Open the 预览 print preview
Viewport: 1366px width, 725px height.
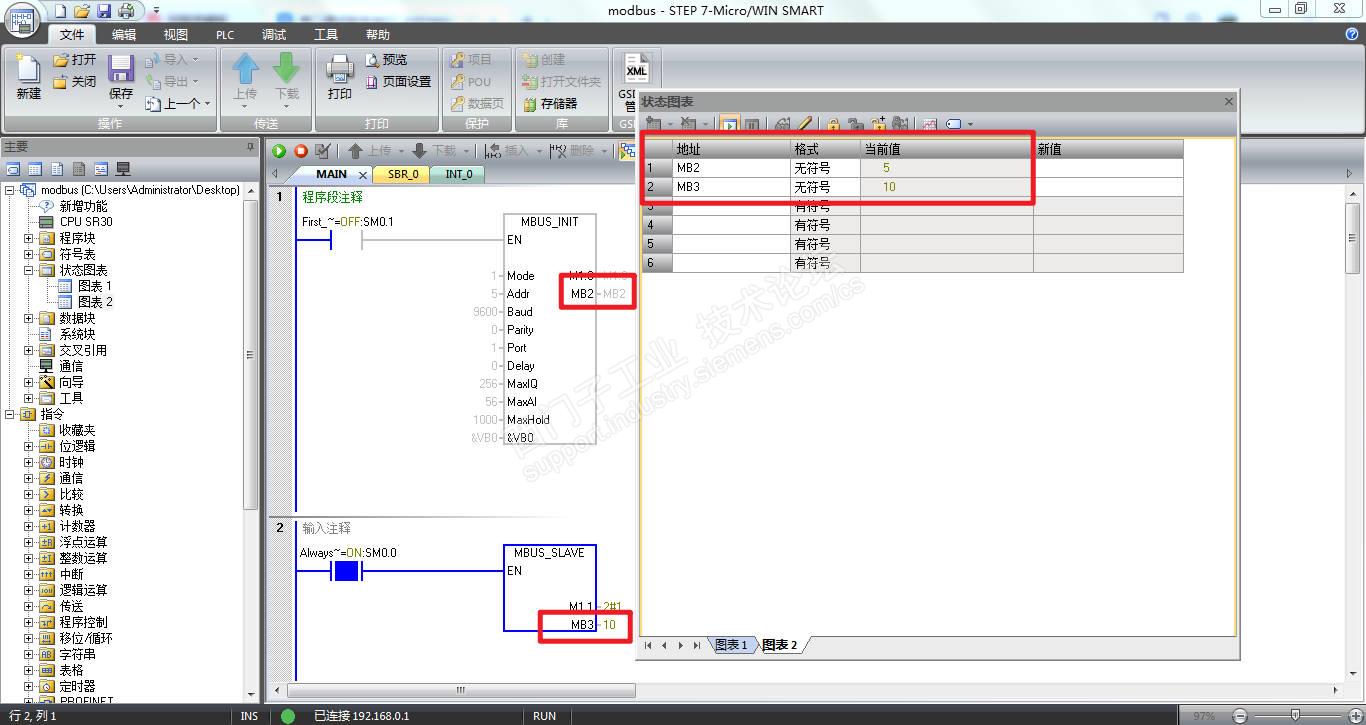pos(386,60)
